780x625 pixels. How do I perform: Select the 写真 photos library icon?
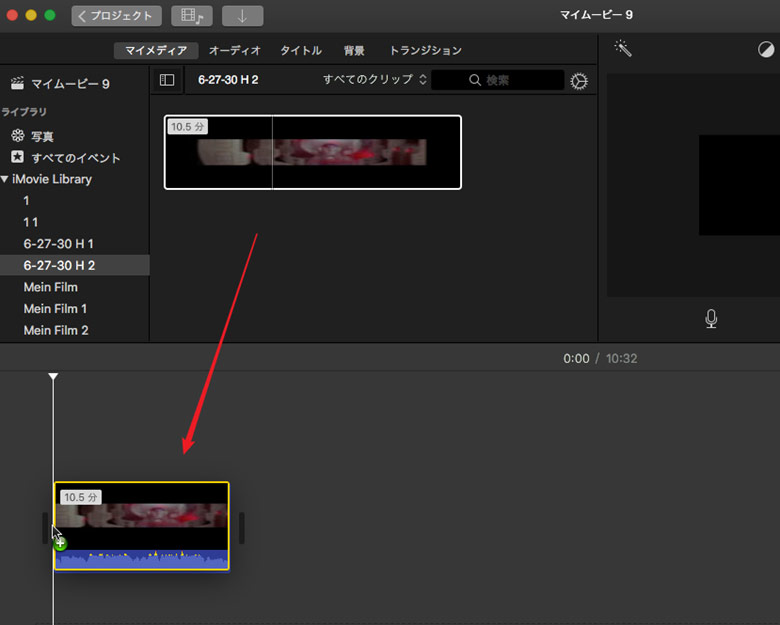tap(17, 136)
